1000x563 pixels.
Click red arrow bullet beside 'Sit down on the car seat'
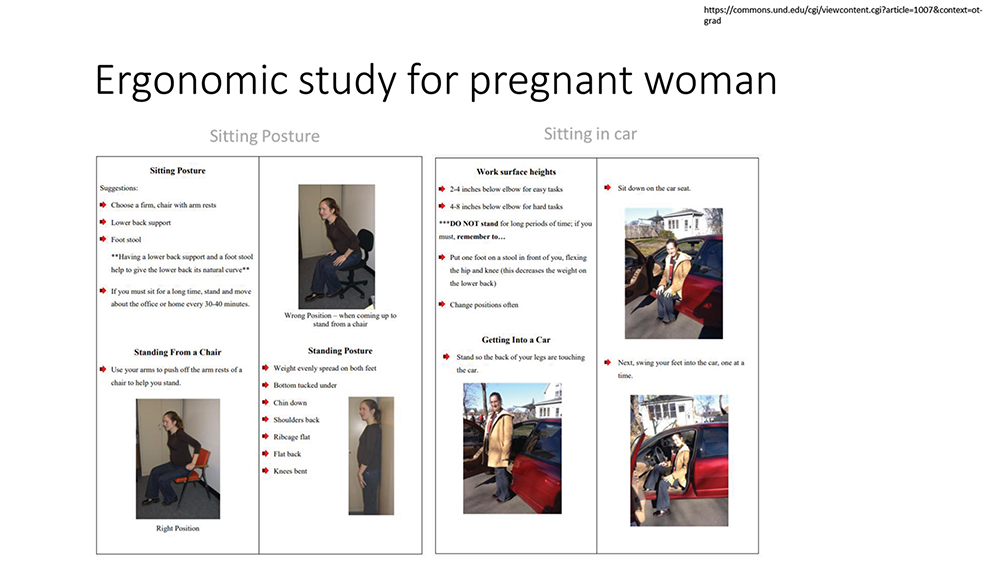607,187
